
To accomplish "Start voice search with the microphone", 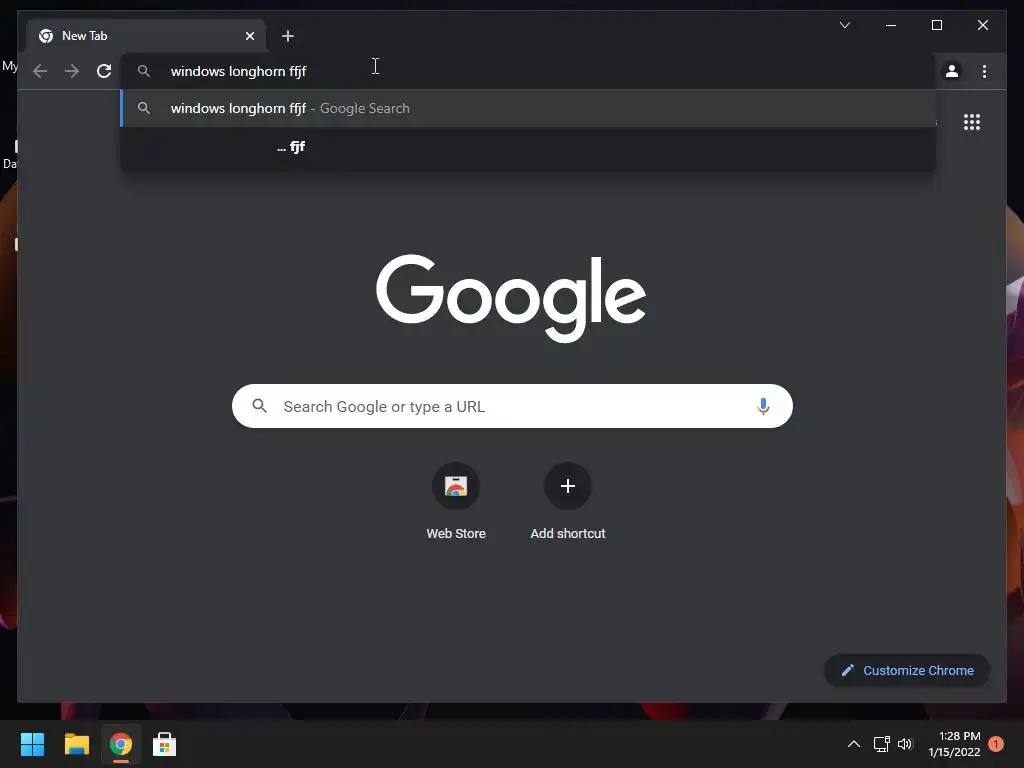I will (x=763, y=406).
